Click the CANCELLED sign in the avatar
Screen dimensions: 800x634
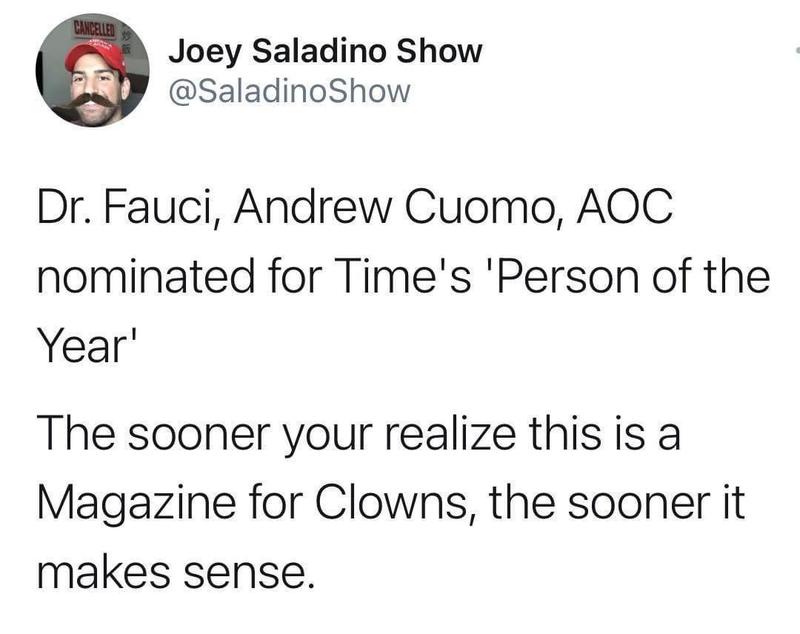pyautogui.click(x=96, y=30)
